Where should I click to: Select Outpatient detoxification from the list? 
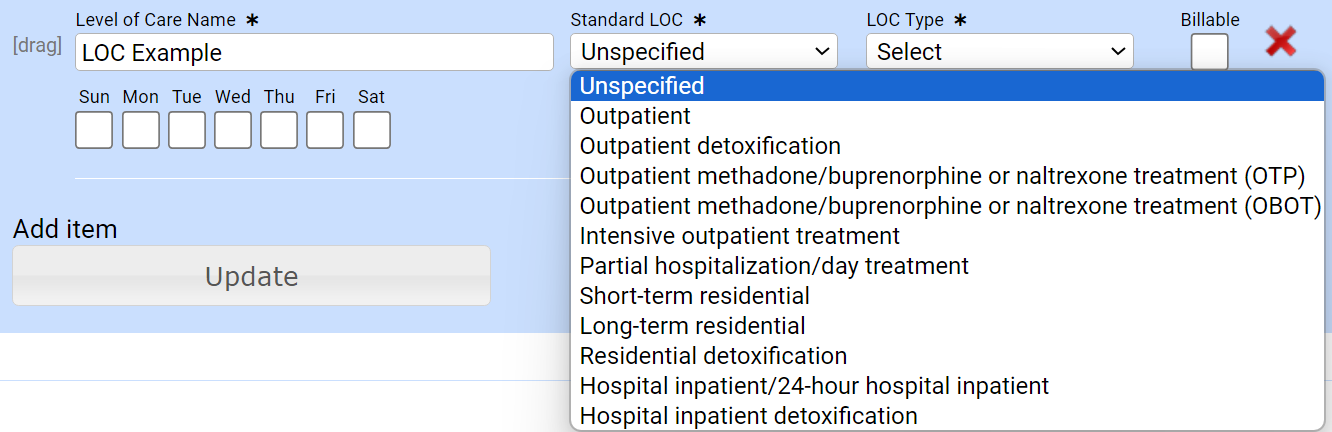coord(710,146)
